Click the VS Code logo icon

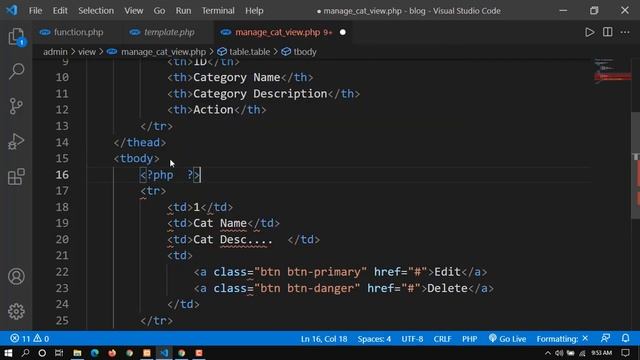point(12,10)
